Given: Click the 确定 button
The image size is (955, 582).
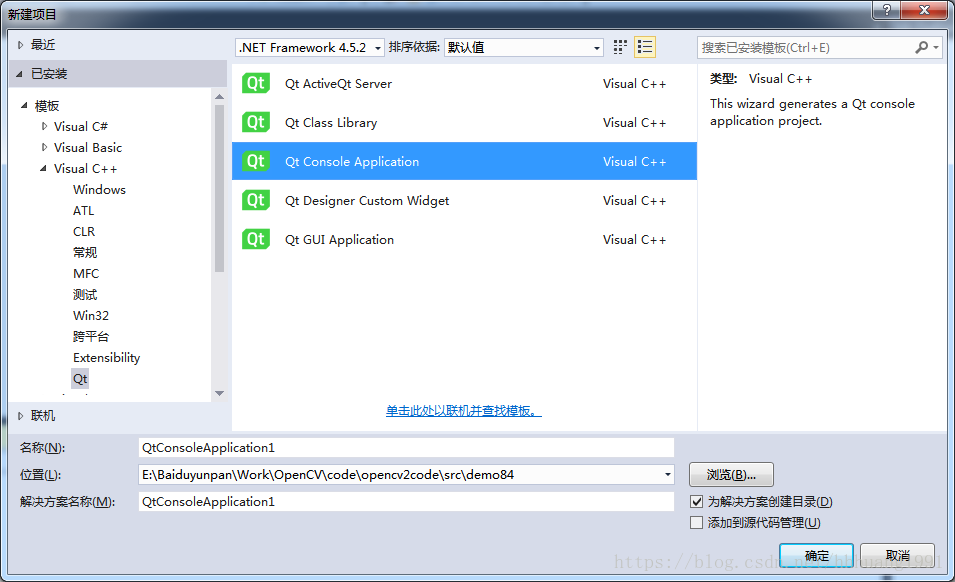Looking at the screenshot, I should pos(816,555).
